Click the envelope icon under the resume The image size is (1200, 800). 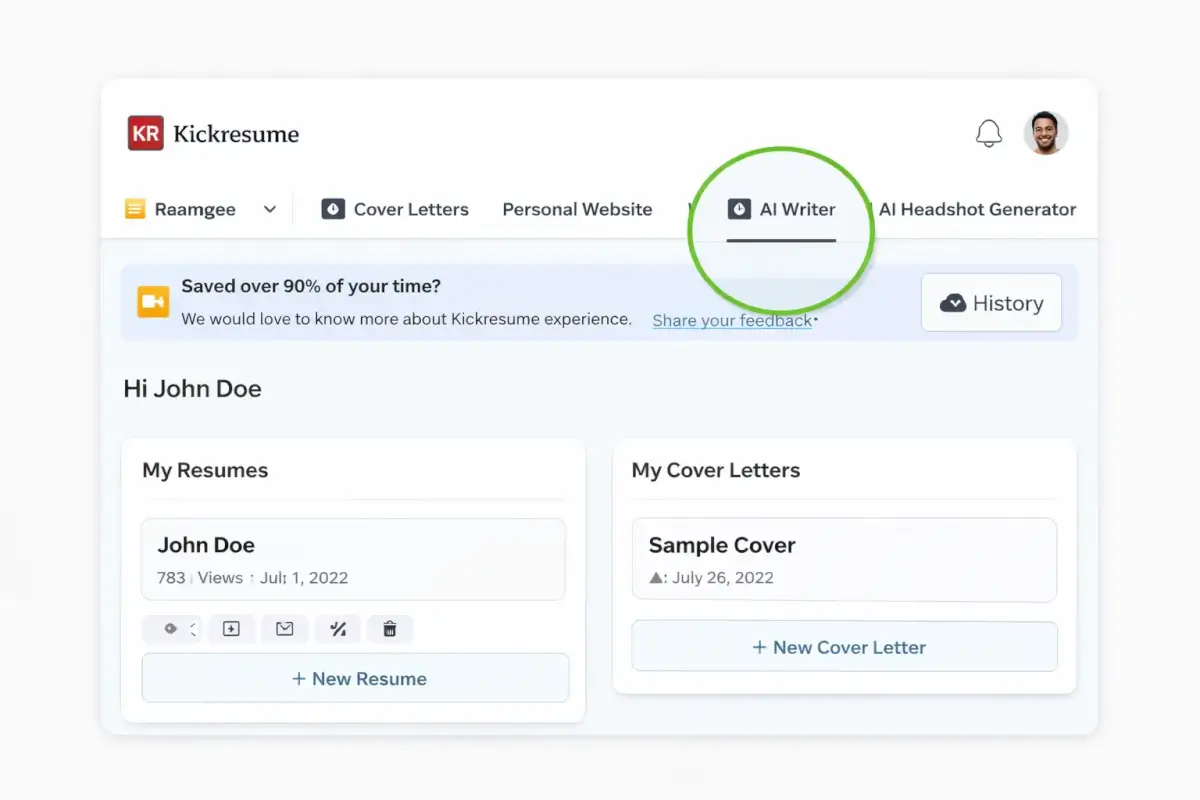(285, 629)
